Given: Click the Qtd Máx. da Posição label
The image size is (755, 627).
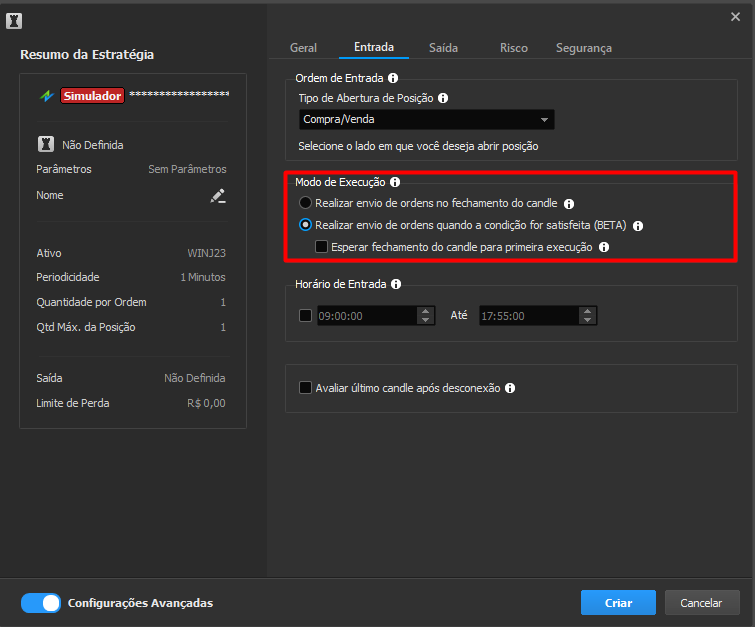Looking at the screenshot, I should 86,327.
